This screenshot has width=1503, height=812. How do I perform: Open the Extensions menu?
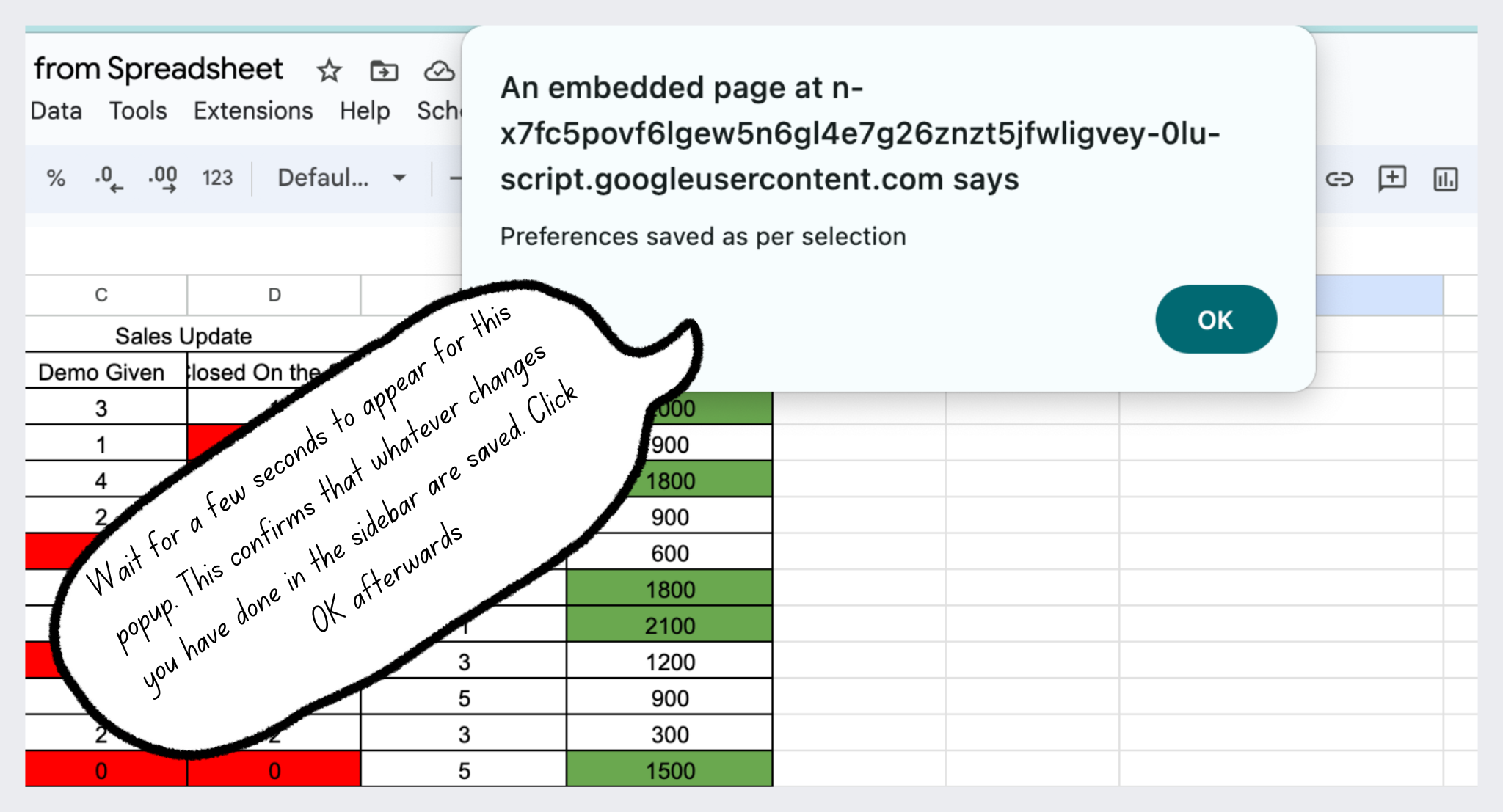pos(253,111)
